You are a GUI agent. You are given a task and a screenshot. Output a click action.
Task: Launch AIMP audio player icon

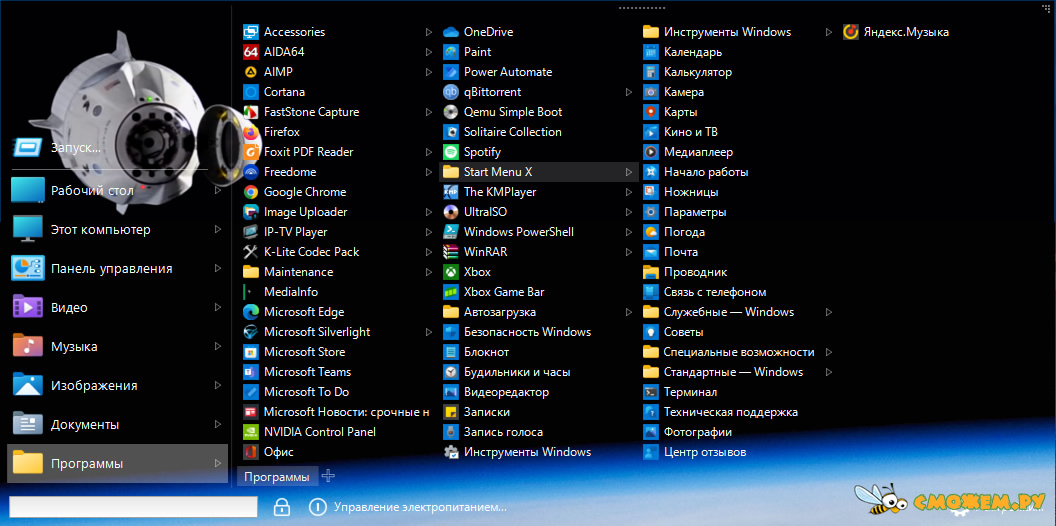251,71
